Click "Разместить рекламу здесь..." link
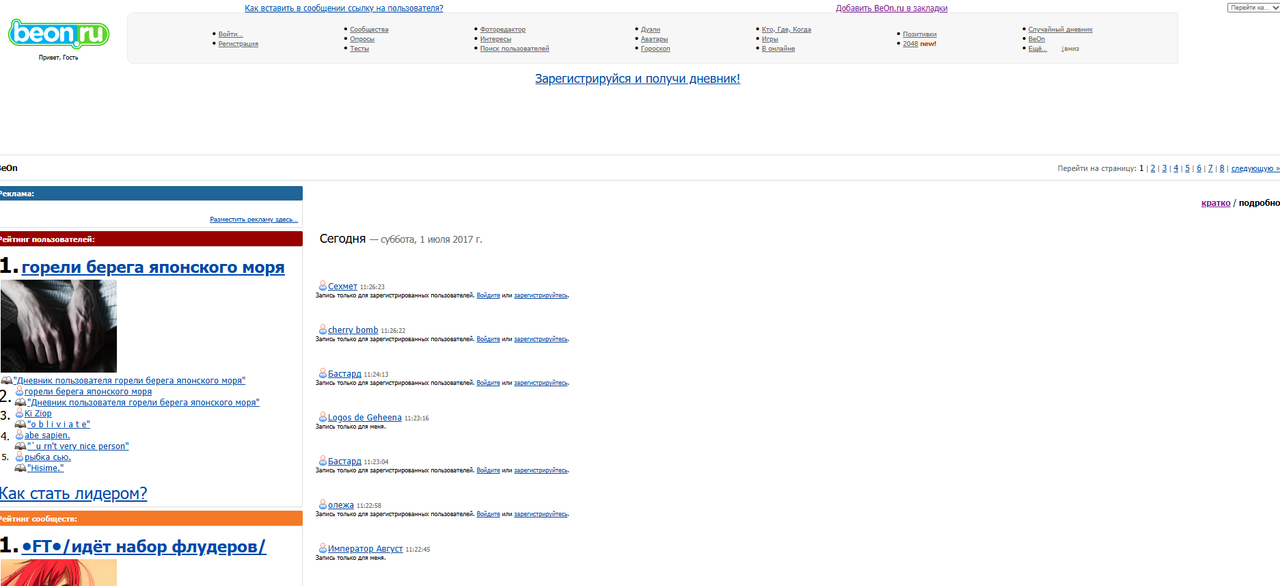This screenshot has width=1280, height=586. (253, 219)
